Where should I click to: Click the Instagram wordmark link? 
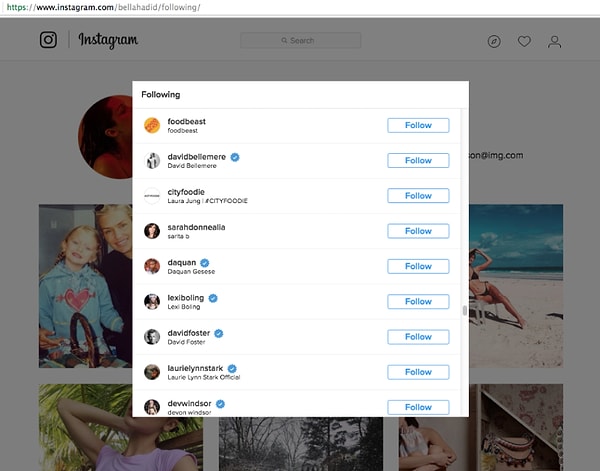point(108,40)
